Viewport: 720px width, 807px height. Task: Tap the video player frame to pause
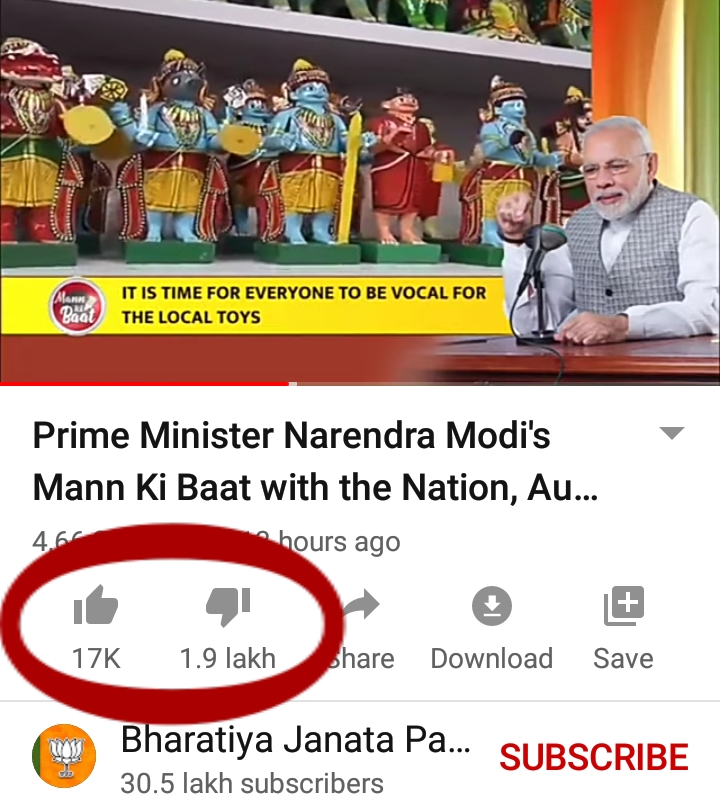(x=360, y=191)
